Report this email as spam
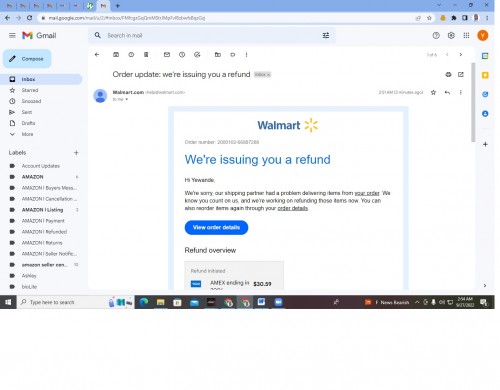The width and height of the screenshot is (500, 390). point(131,55)
